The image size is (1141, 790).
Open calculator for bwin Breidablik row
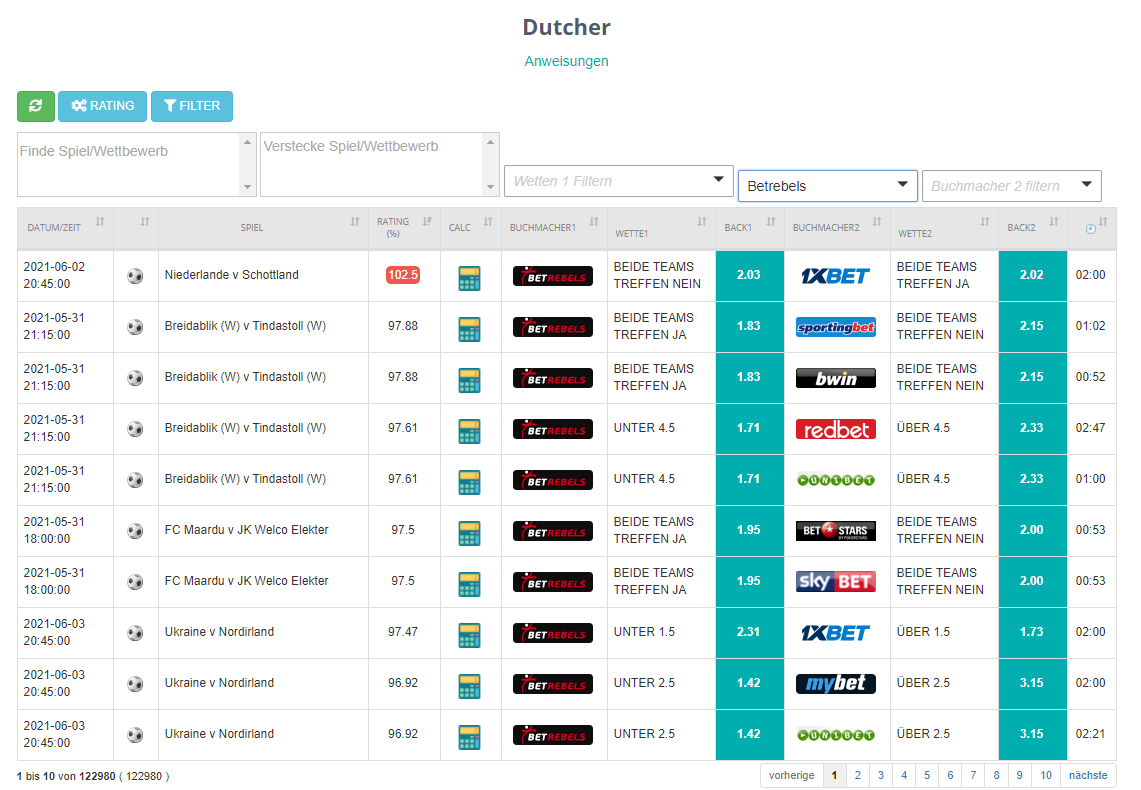point(469,380)
